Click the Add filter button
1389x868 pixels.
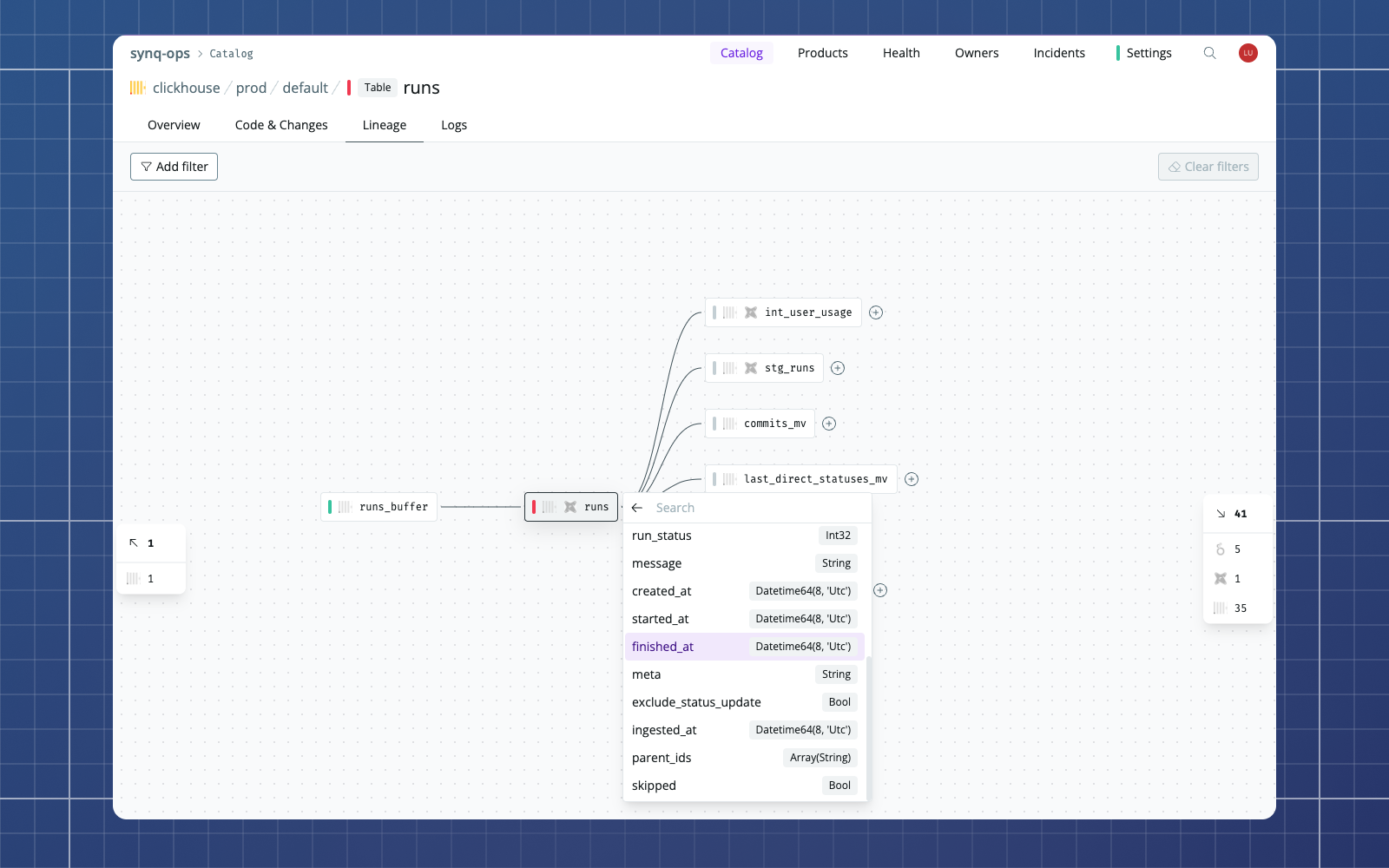tap(174, 167)
